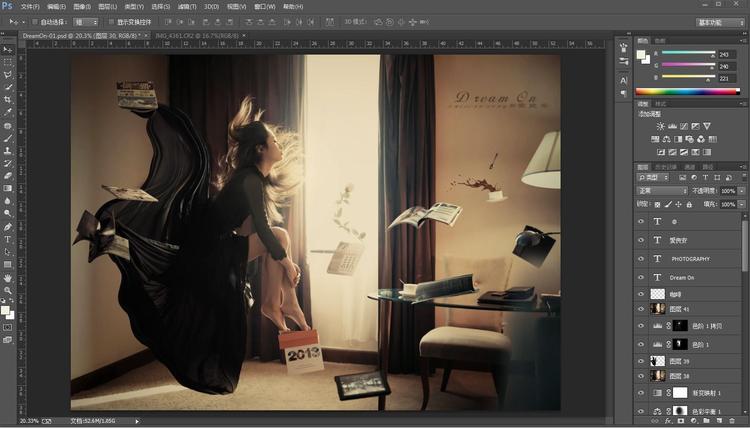Image resolution: width=750 pixels, height=428 pixels.
Task: Select the Hand tool
Action: (8, 278)
